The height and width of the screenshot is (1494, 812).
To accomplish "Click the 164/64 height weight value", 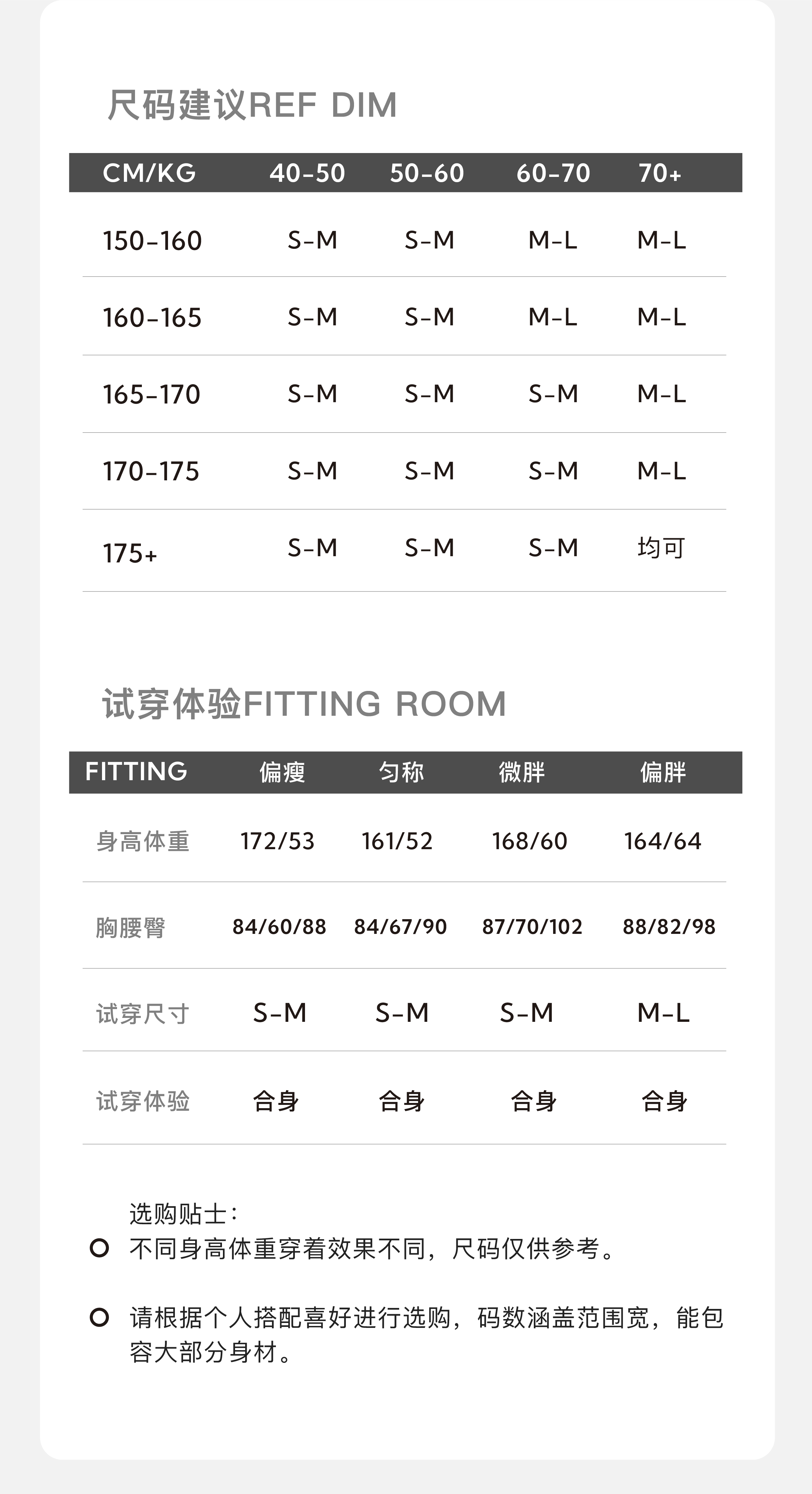I will [662, 841].
